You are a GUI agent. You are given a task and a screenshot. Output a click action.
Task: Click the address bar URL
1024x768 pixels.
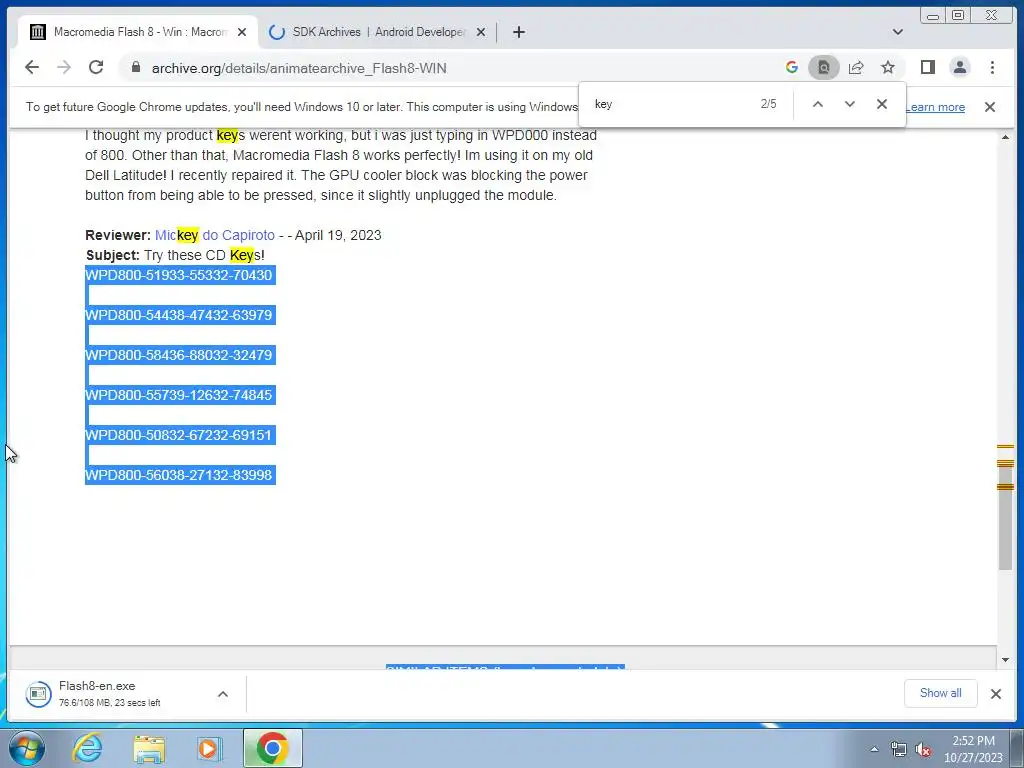point(299,68)
